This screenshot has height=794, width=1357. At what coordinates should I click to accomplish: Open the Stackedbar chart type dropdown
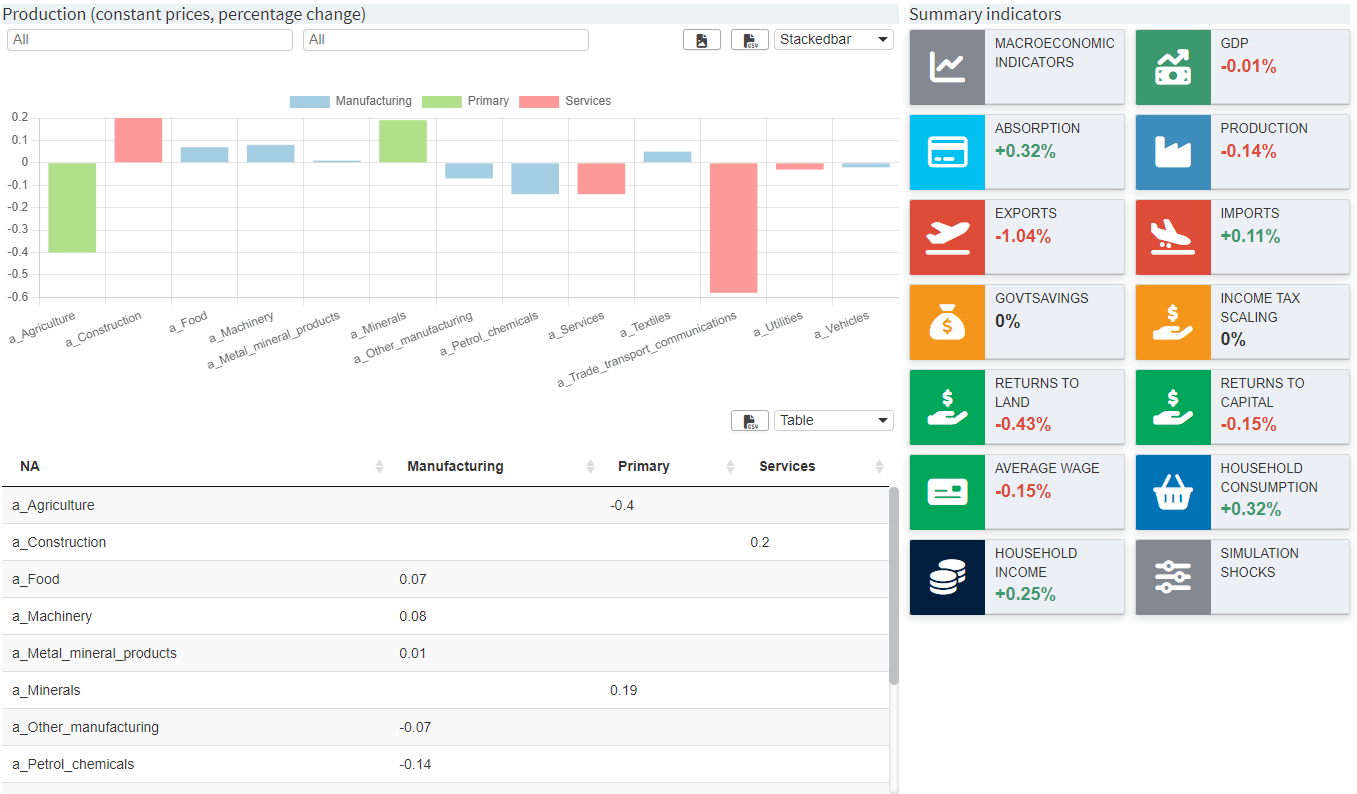point(833,40)
